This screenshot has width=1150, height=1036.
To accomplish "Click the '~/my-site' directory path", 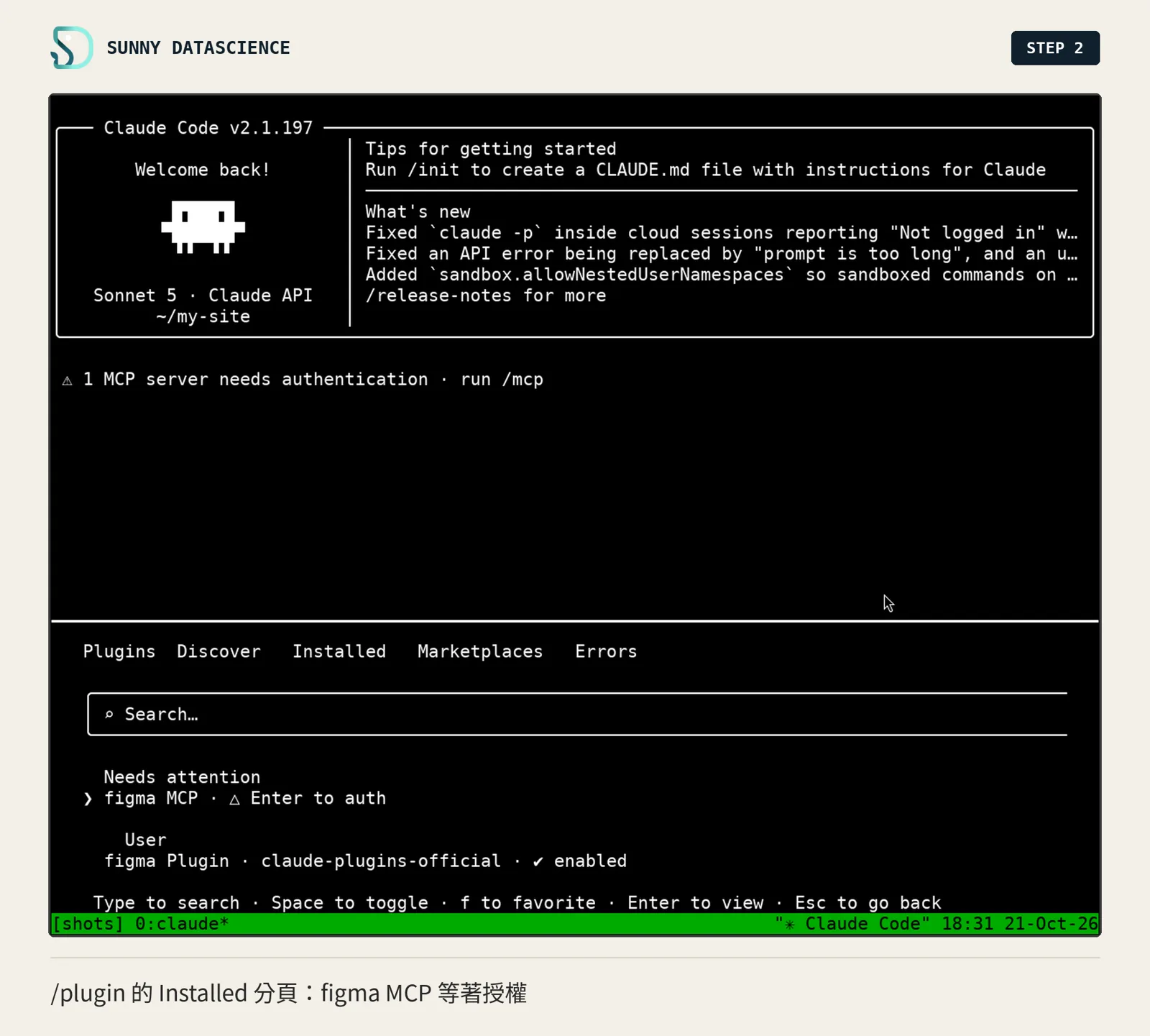I will [203, 316].
